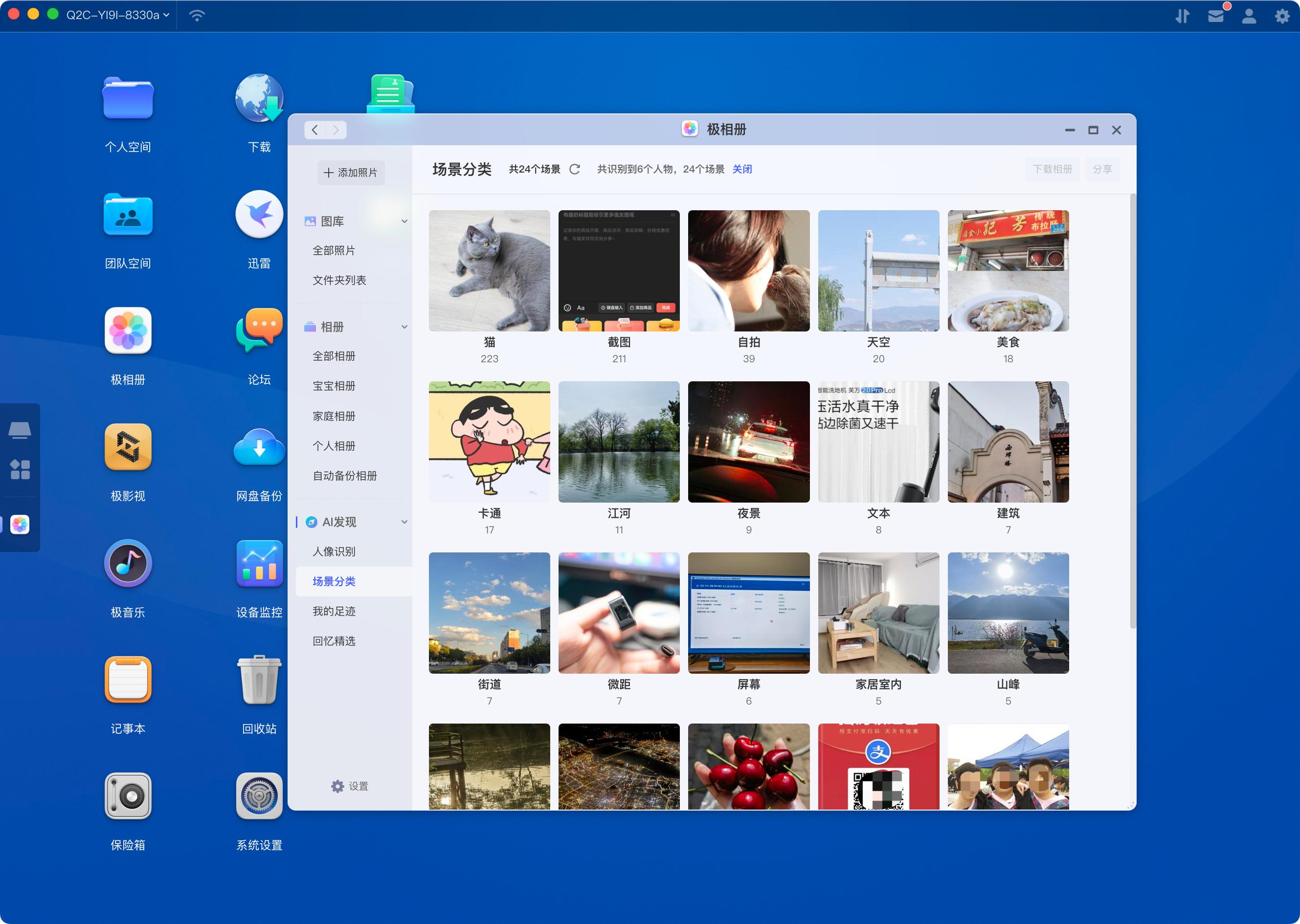Open the 极影视 desktop app
The image size is (1300, 924).
click(128, 447)
